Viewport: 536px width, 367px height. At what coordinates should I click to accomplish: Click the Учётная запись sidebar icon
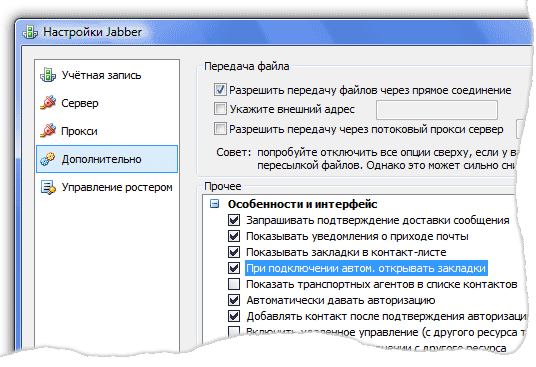(x=48, y=75)
